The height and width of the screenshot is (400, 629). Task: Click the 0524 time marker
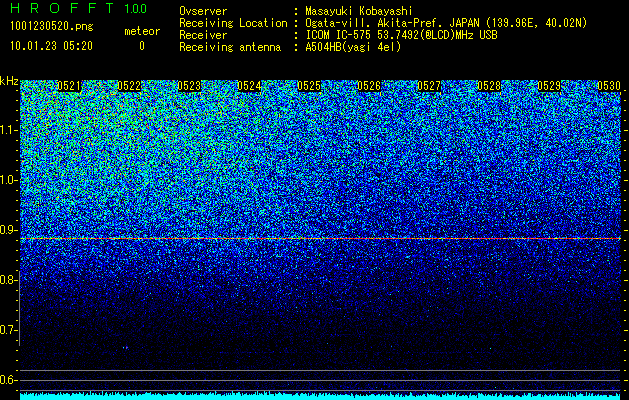pyautogui.click(x=249, y=86)
